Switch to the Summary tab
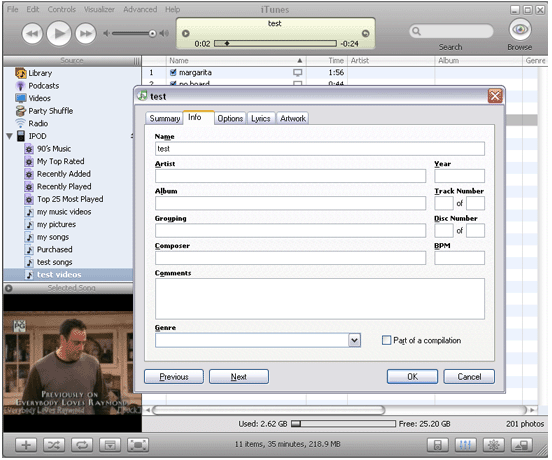The image size is (552, 460). click(164, 119)
